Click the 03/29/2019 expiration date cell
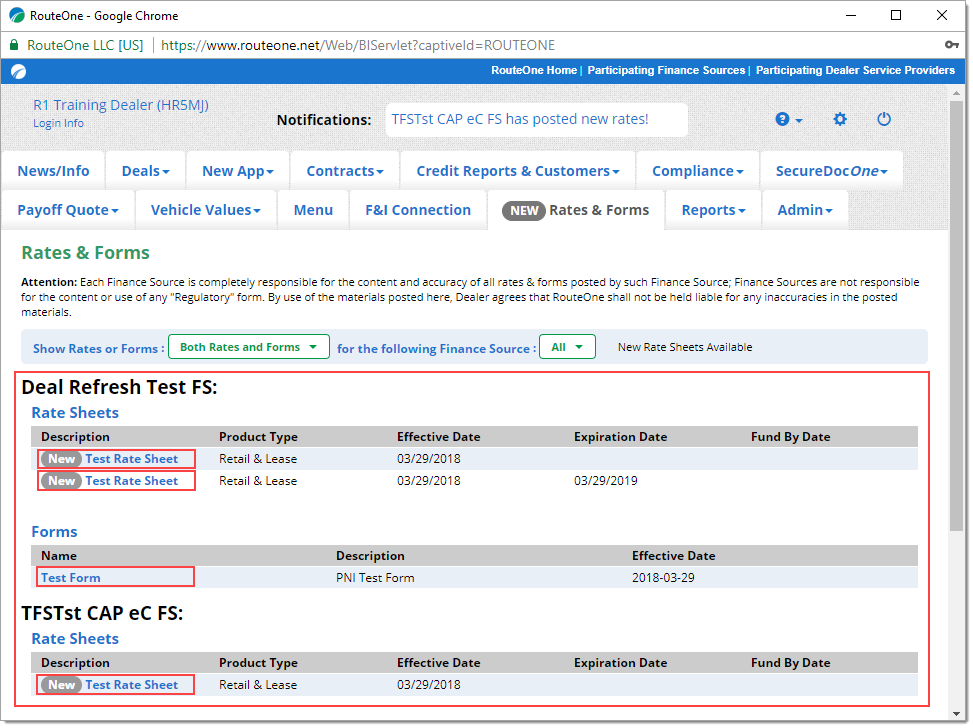The width and height of the screenshot is (973, 728). coord(605,480)
